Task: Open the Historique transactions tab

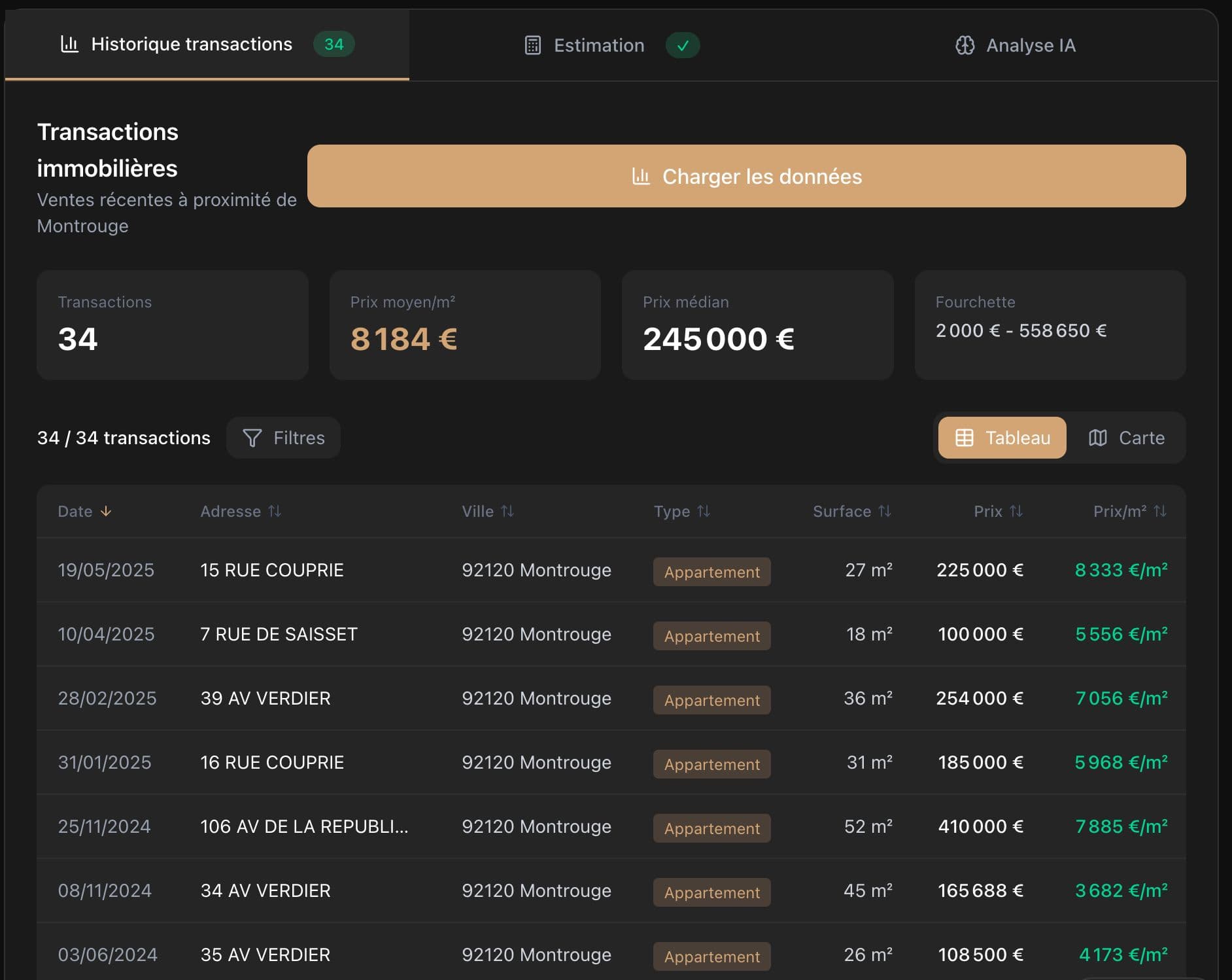Action: click(x=191, y=44)
